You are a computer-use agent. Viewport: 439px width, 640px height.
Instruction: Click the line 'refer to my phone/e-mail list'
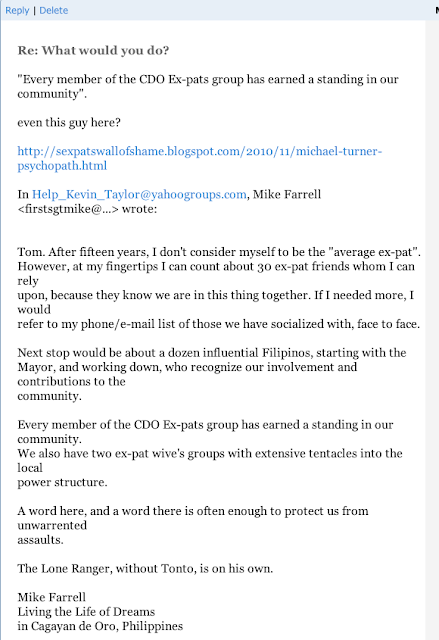click(x=219, y=324)
